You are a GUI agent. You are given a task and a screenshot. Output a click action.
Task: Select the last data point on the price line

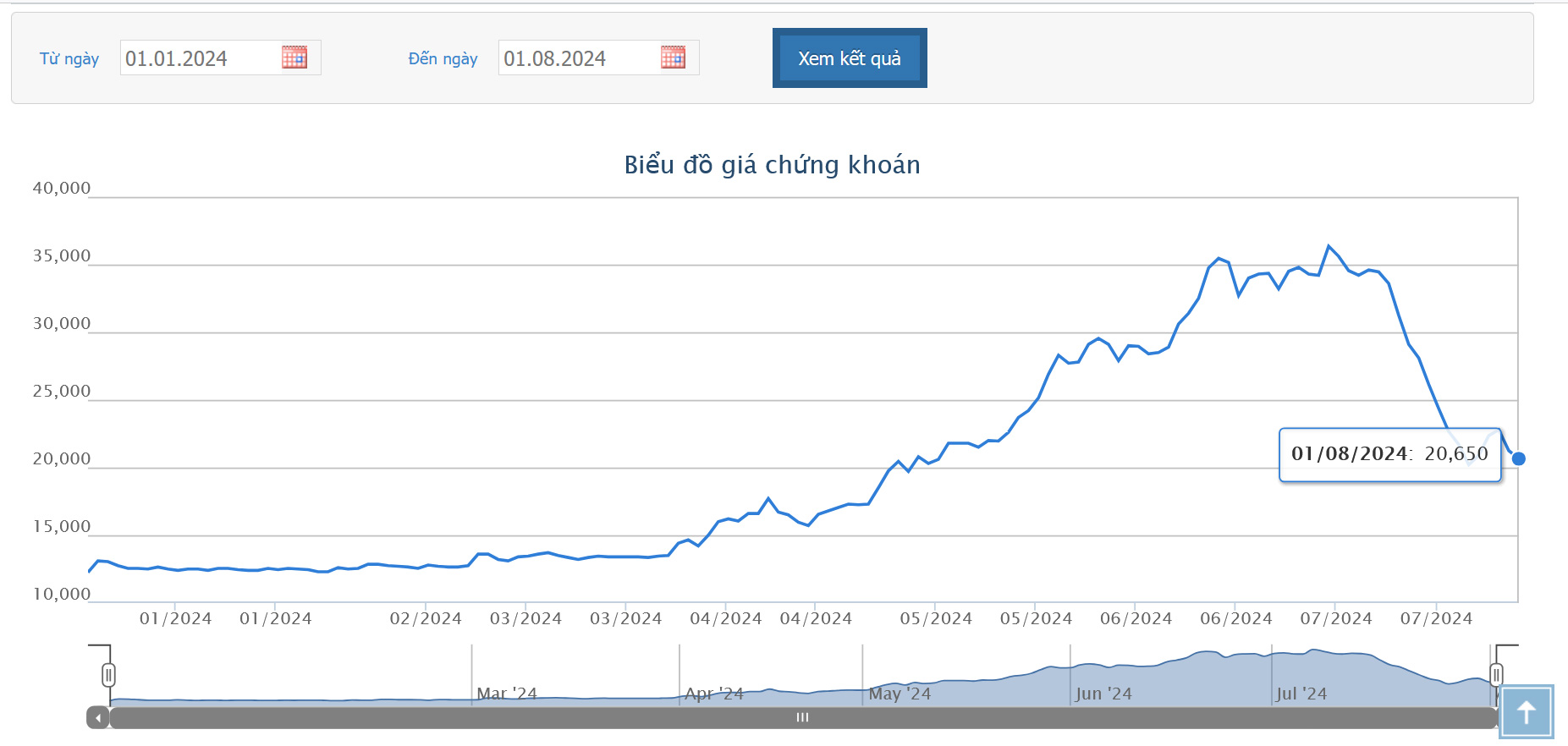[1518, 458]
